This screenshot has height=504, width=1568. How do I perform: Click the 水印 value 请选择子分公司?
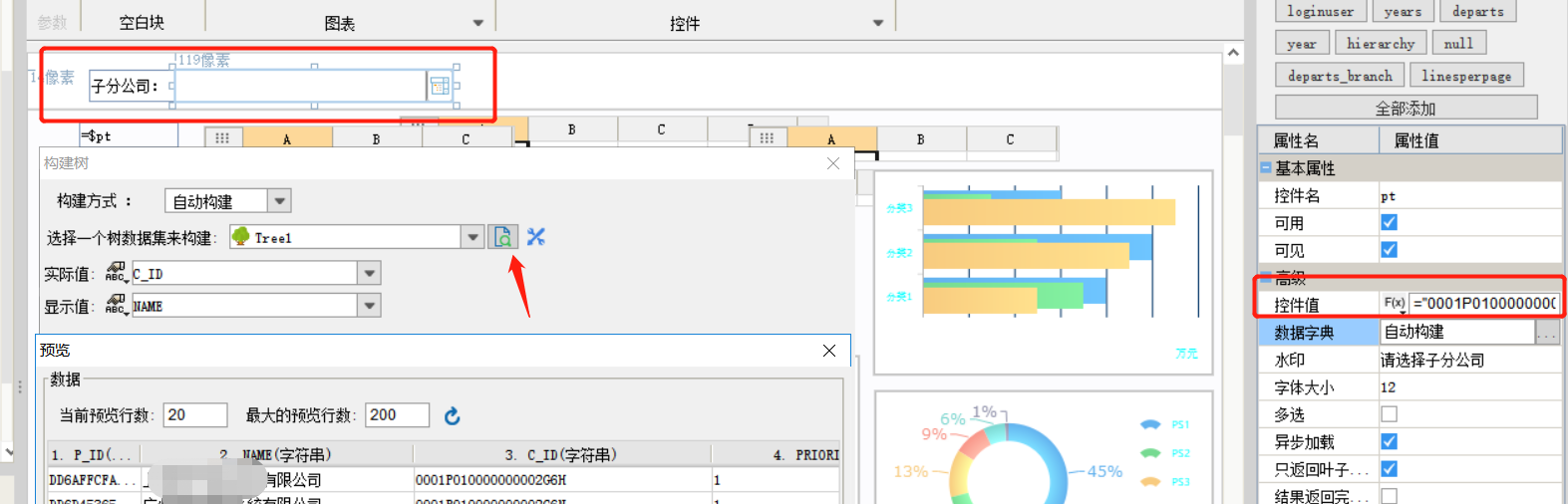coord(1469,360)
